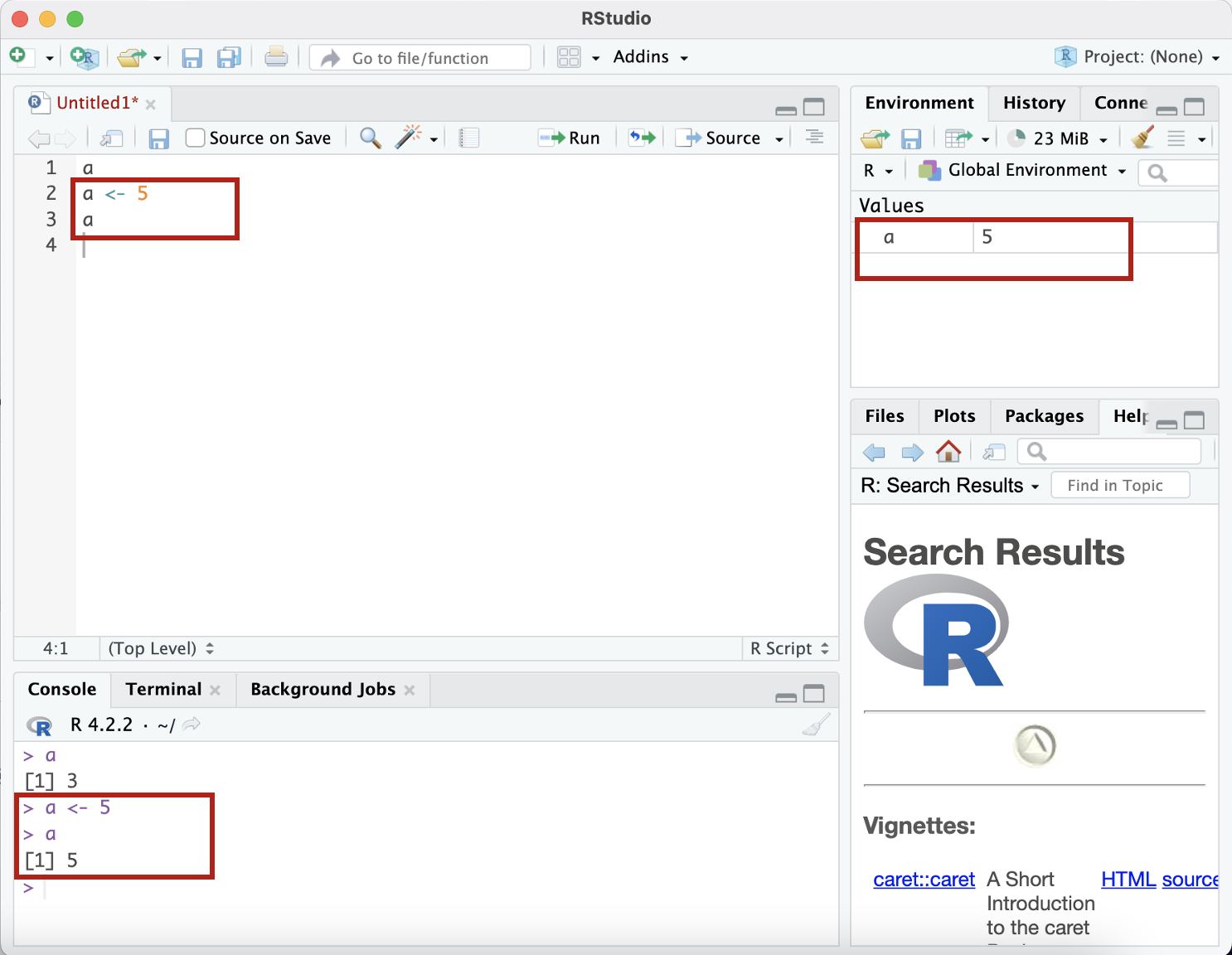Click the Help pane search field
Viewport: 1232px width, 955px height.
[x=1109, y=452]
